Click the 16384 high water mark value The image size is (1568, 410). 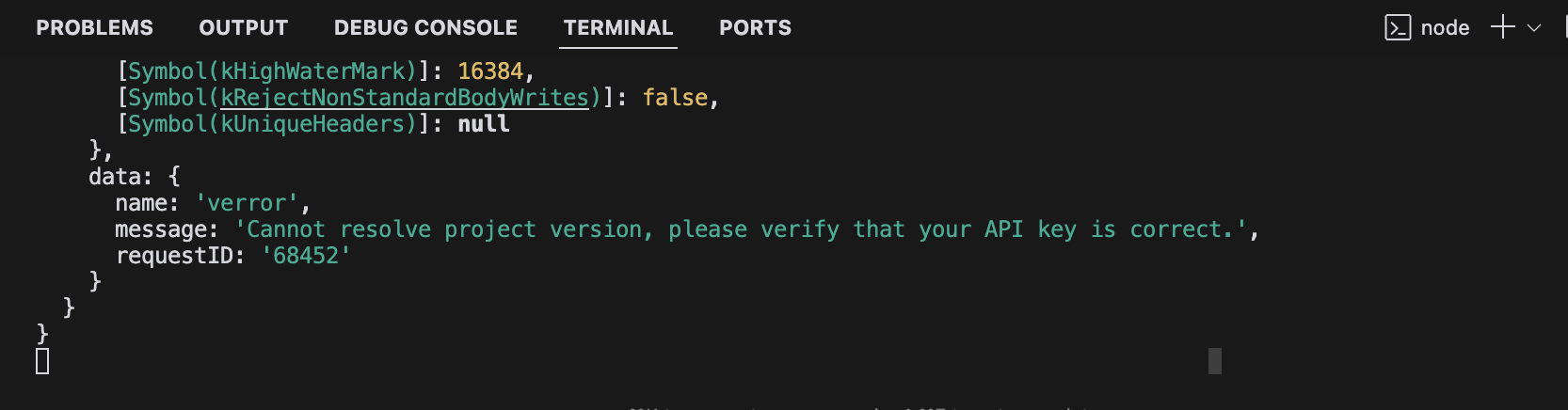point(489,71)
